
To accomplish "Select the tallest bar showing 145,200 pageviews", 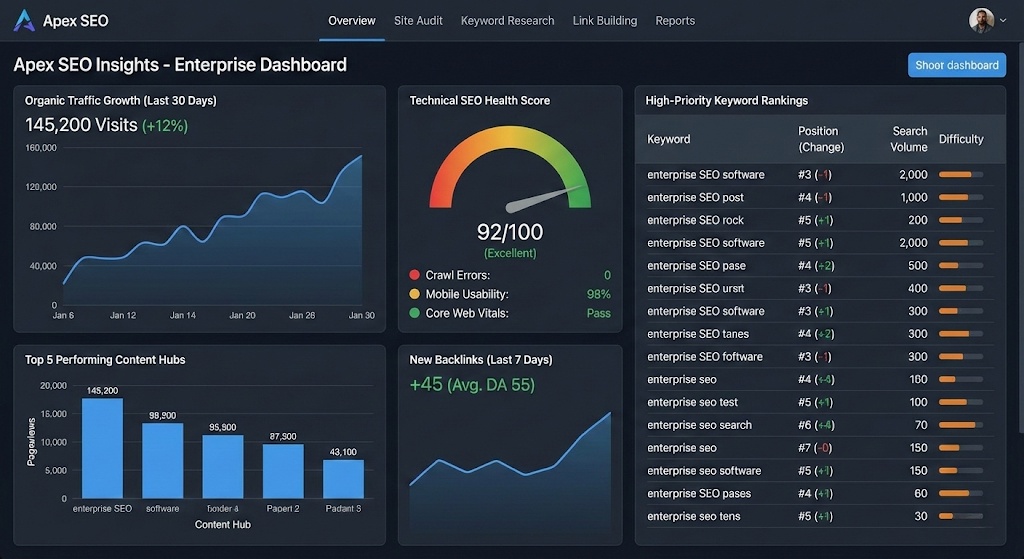I will tap(102, 448).
